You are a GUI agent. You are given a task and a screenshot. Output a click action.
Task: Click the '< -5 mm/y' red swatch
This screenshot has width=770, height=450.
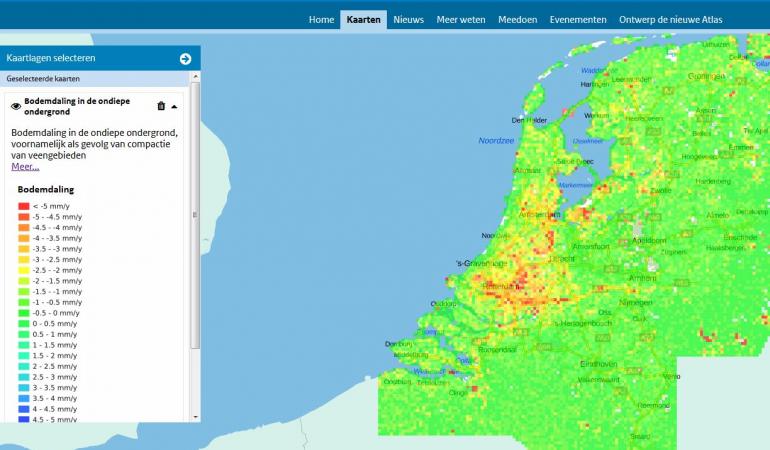(24, 206)
